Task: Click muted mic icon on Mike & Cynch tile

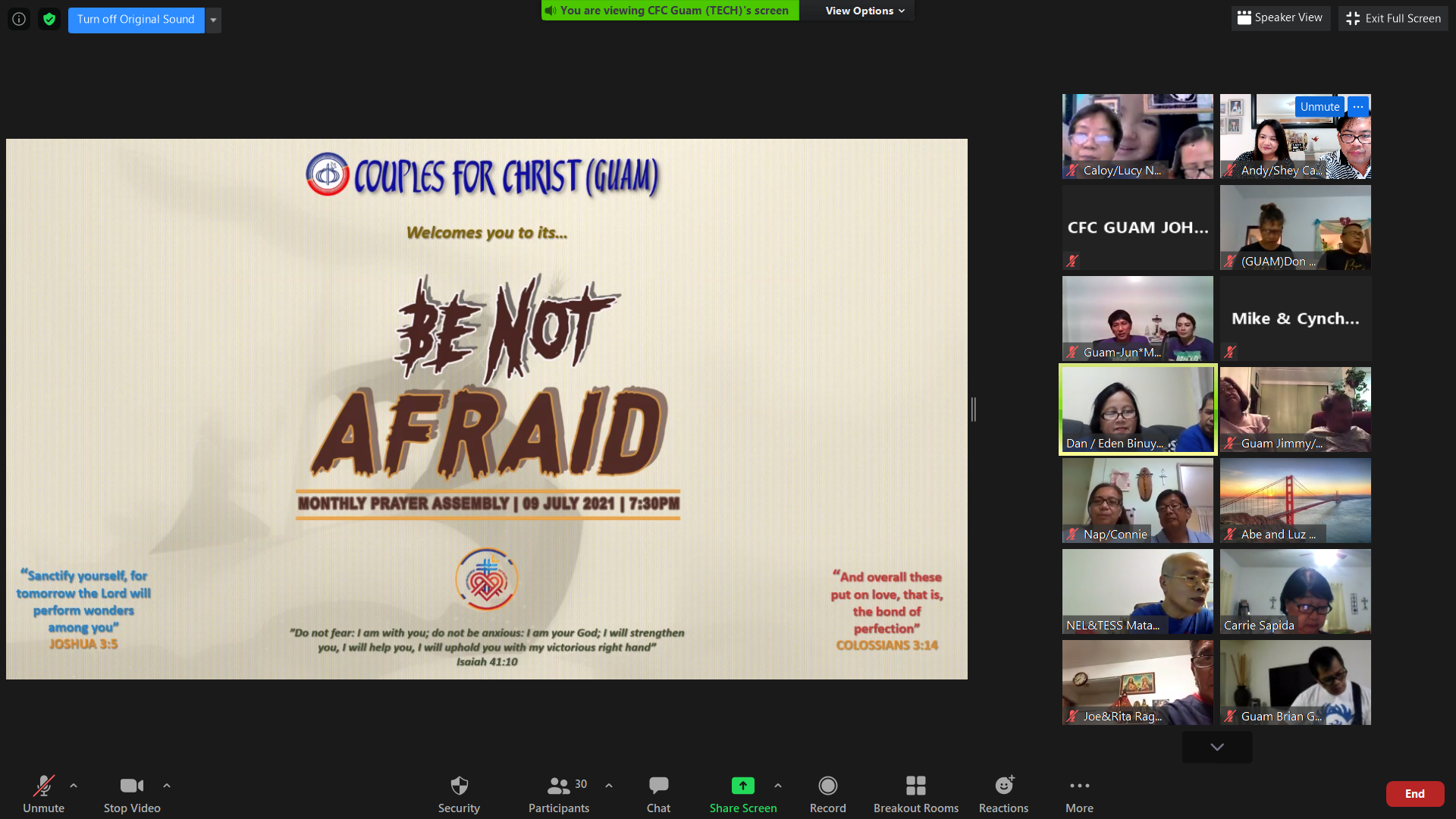Action: [x=1230, y=352]
